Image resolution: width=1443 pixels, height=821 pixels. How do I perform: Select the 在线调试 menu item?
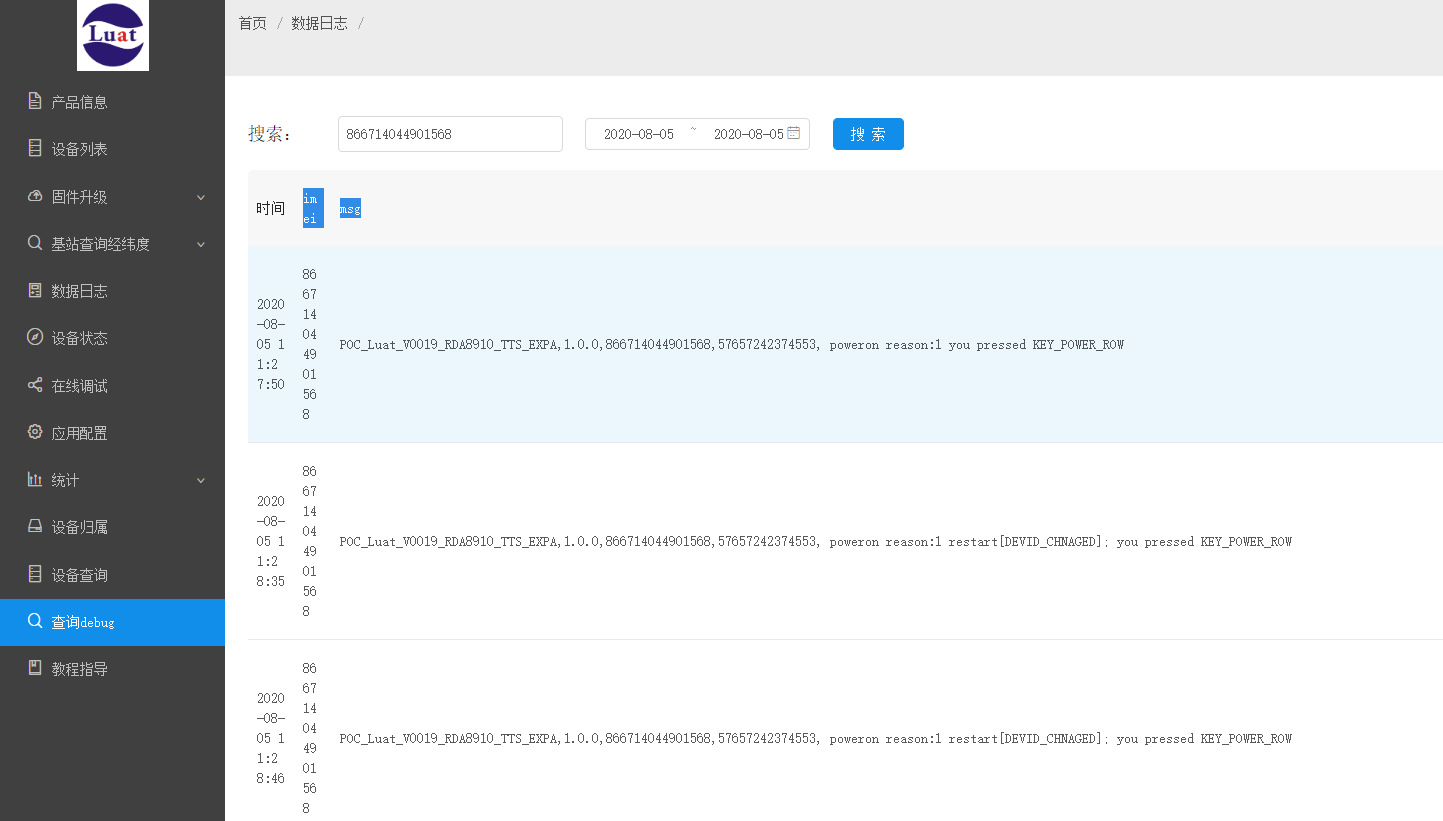112,385
